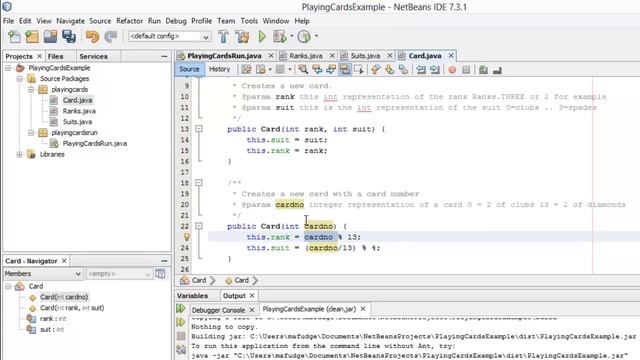Open the Files panel tab
The width and height of the screenshot is (640, 360).
coord(55,56)
